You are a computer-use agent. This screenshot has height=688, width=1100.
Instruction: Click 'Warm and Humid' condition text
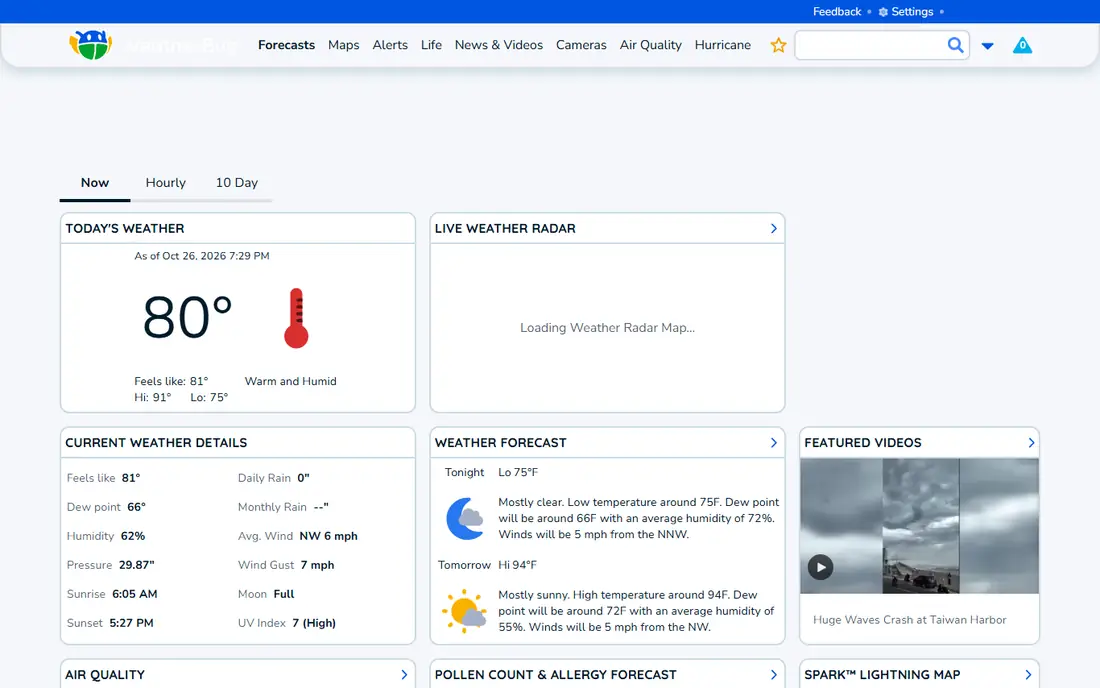(x=290, y=382)
